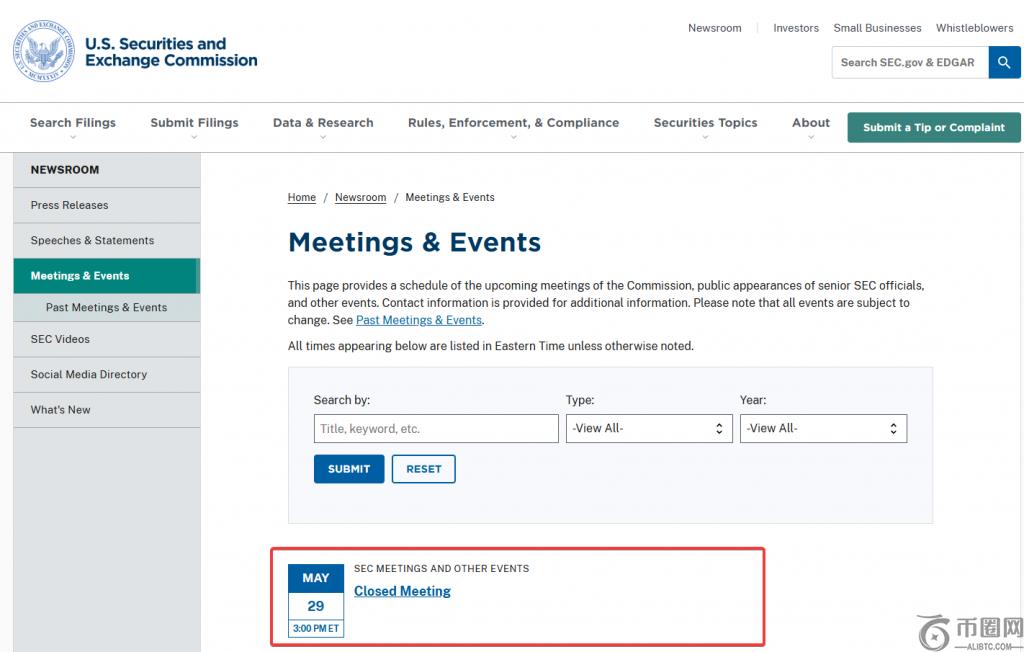Select Press Releases in the sidebar
The height and width of the screenshot is (652, 1024).
(x=70, y=205)
